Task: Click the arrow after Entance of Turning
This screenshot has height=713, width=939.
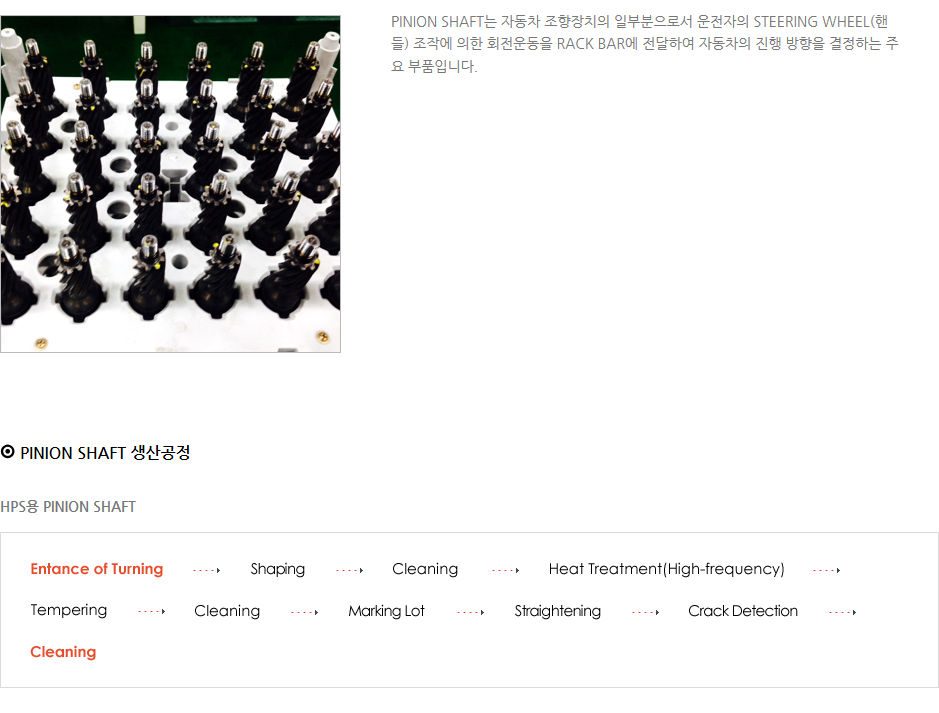Action: [207, 571]
